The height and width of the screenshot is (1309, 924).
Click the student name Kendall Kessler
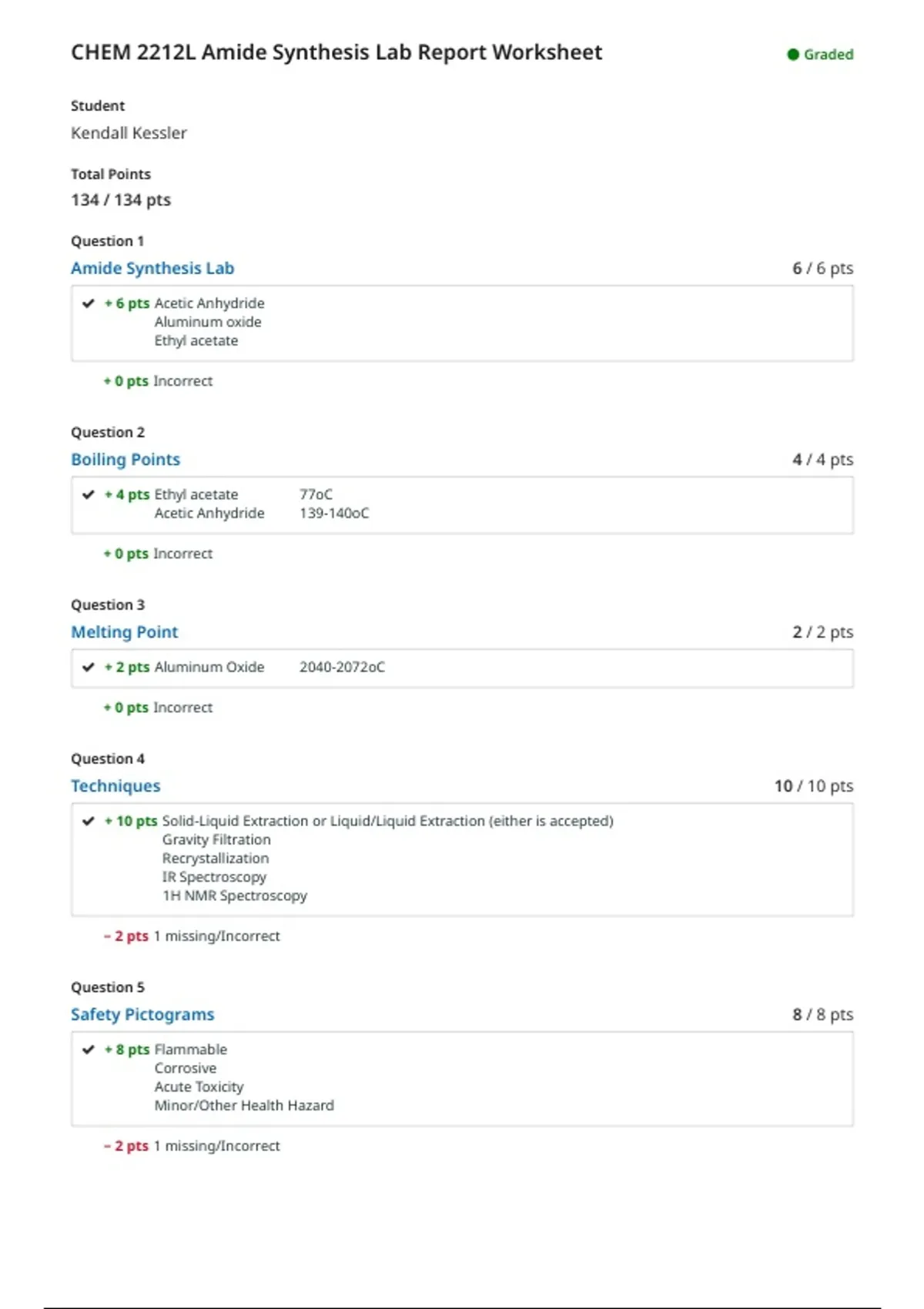click(x=129, y=133)
